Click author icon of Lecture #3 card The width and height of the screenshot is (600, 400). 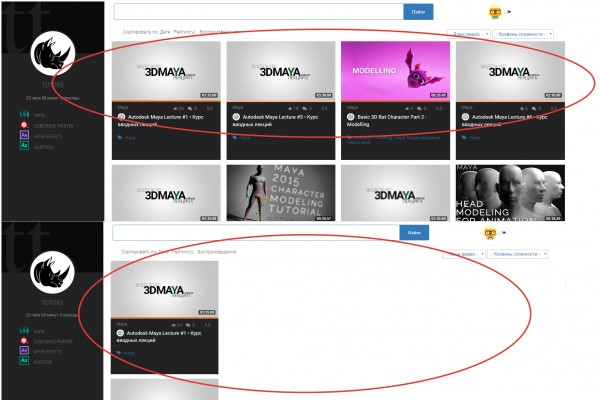click(x=236, y=117)
